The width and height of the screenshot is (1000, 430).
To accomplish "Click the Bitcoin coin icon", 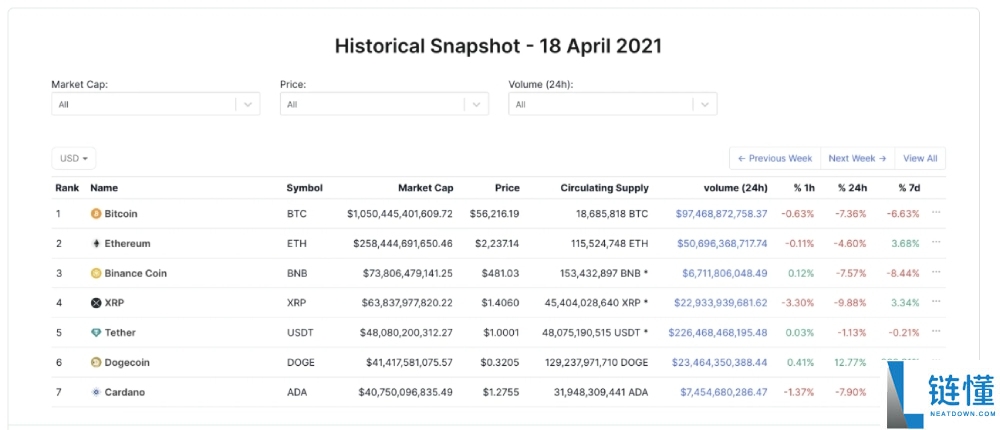I will coord(96,214).
